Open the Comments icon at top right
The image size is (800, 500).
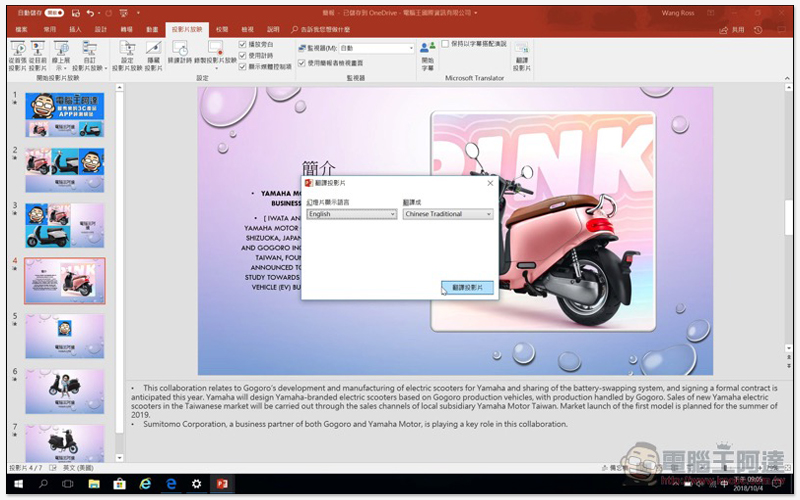[x=782, y=30]
